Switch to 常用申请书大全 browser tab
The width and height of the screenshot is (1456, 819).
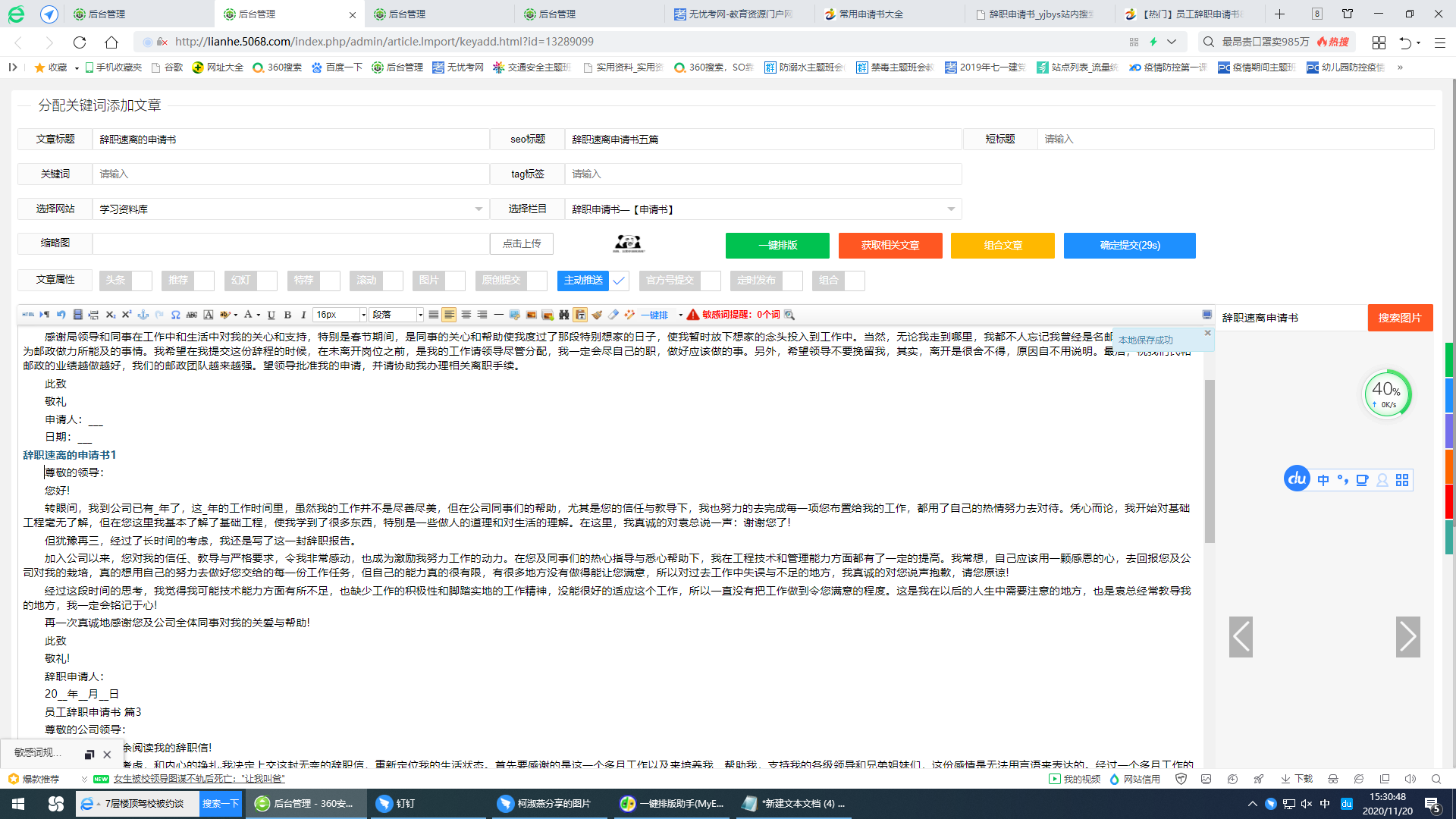point(871,14)
